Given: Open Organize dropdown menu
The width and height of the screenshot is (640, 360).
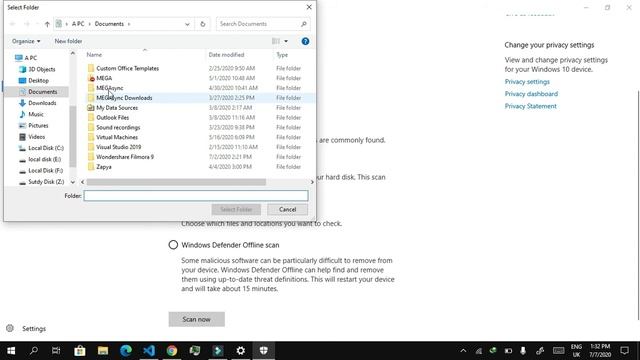Looking at the screenshot, I should pyautogui.click(x=26, y=41).
